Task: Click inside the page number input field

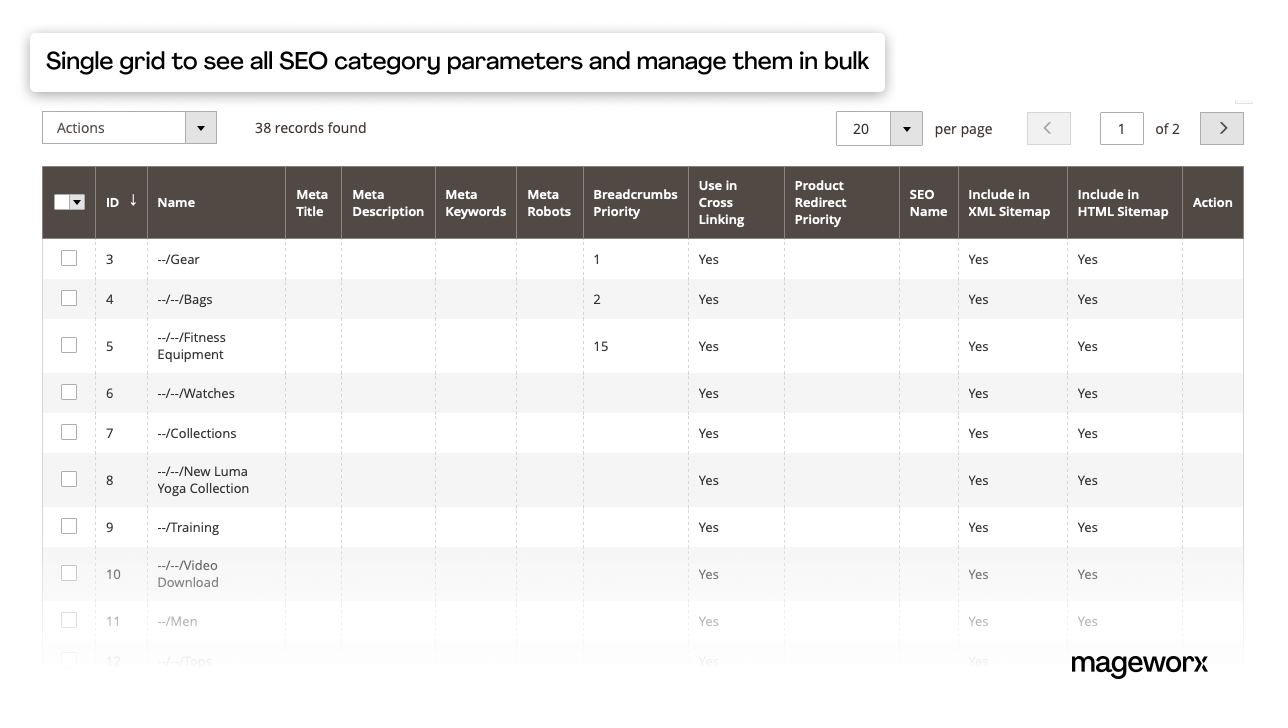Action: [1121, 128]
